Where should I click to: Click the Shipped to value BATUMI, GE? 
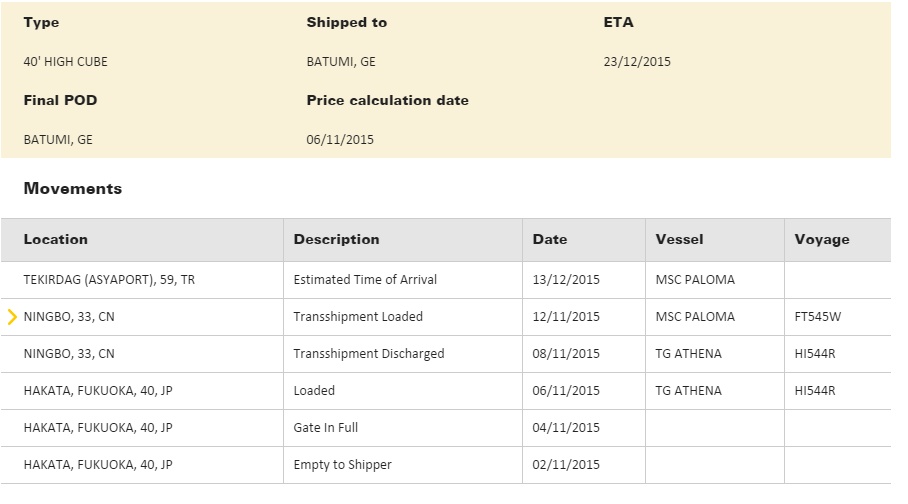click(341, 62)
